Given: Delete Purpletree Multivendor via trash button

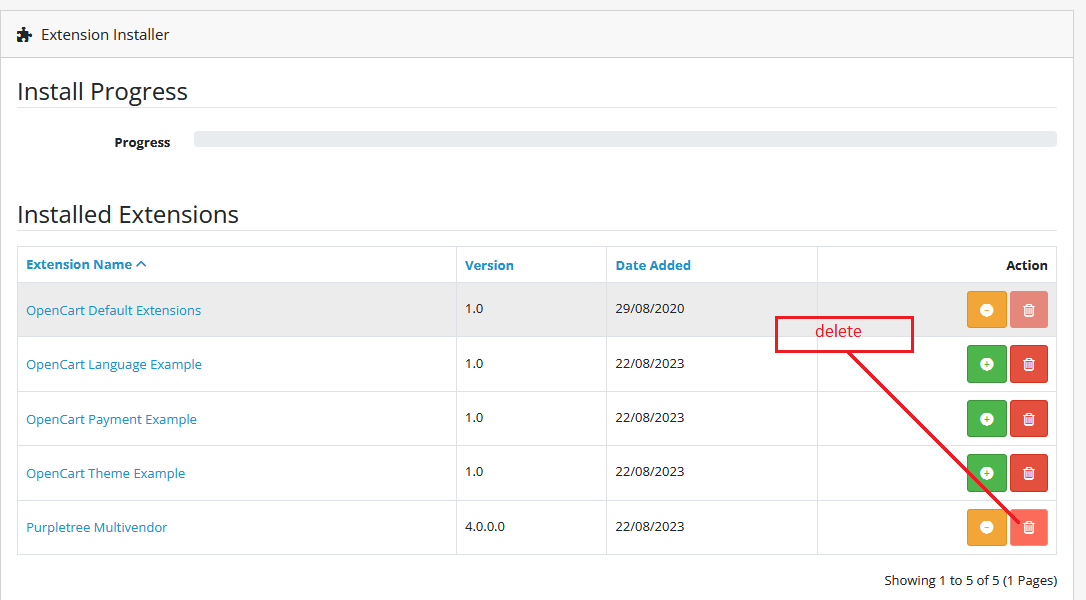Looking at the screenshot, I should point(1029,527).
